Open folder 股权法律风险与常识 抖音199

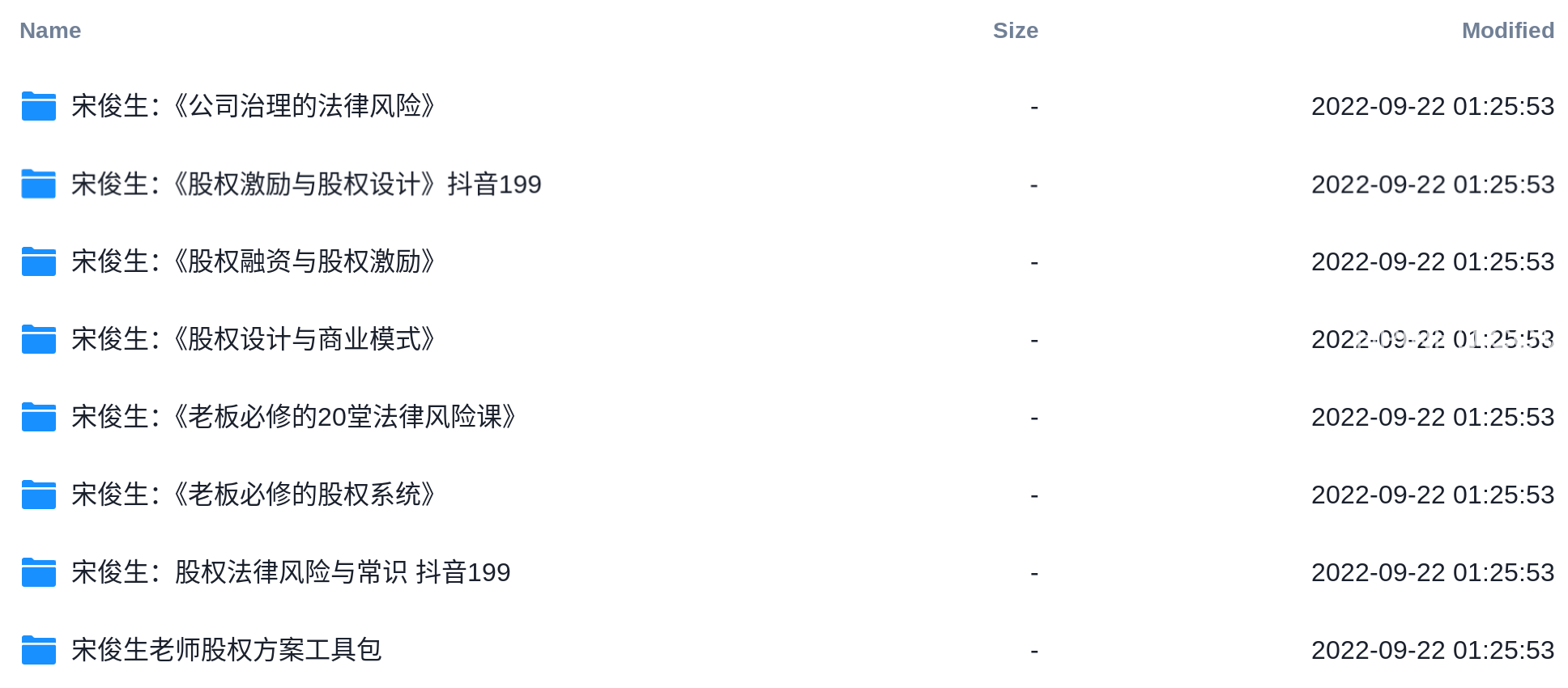[291, 572]
